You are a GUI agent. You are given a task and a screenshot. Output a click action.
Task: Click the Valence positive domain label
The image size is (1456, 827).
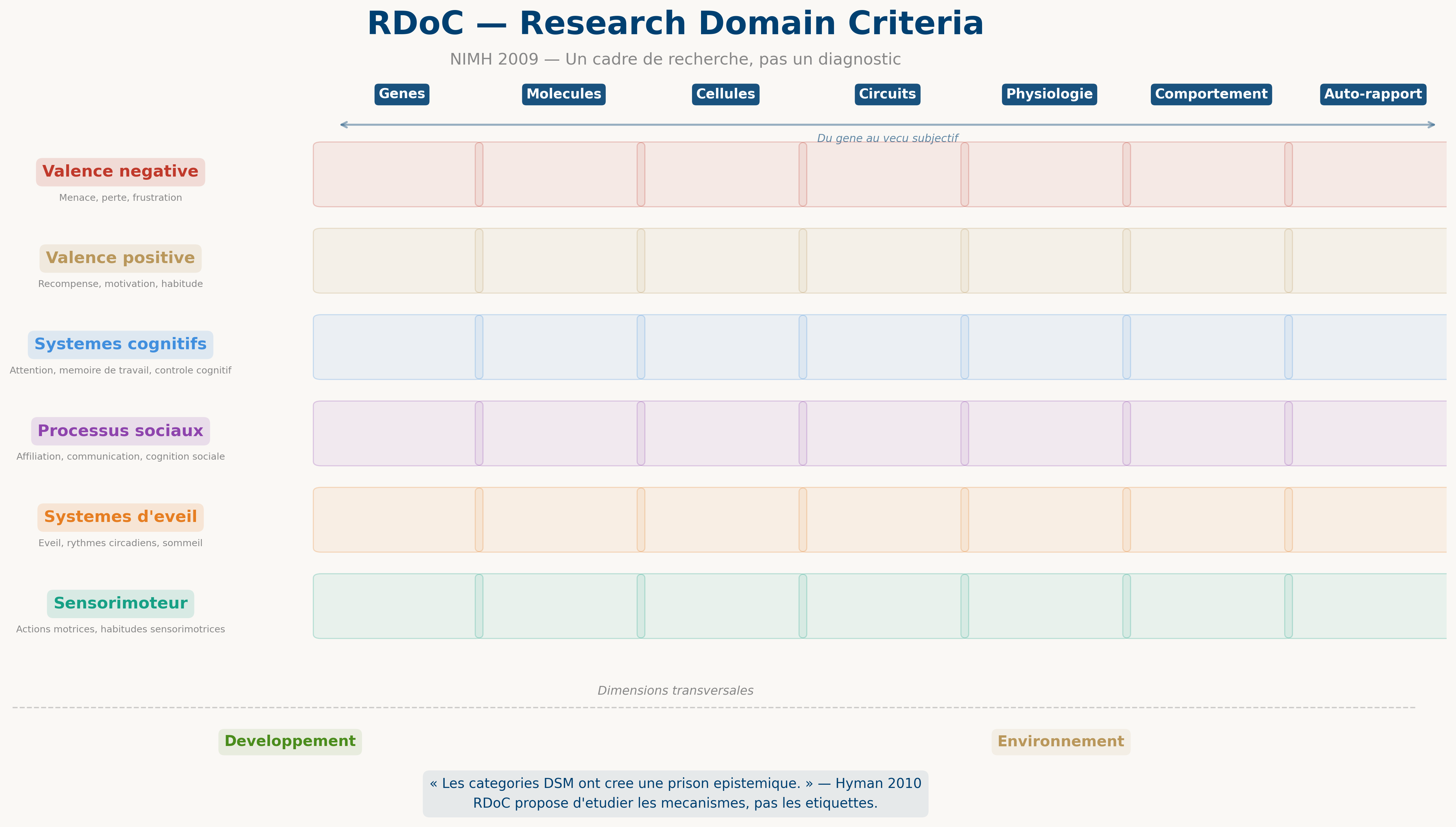120,259
